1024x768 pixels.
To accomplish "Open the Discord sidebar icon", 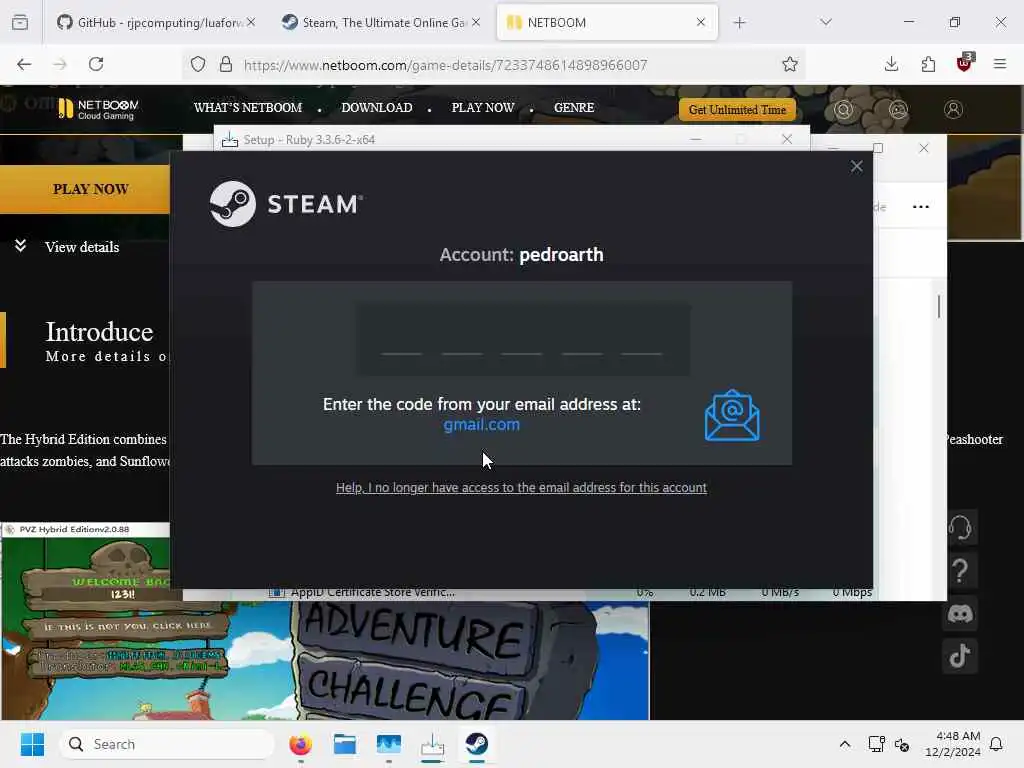I will coord(960,614).
